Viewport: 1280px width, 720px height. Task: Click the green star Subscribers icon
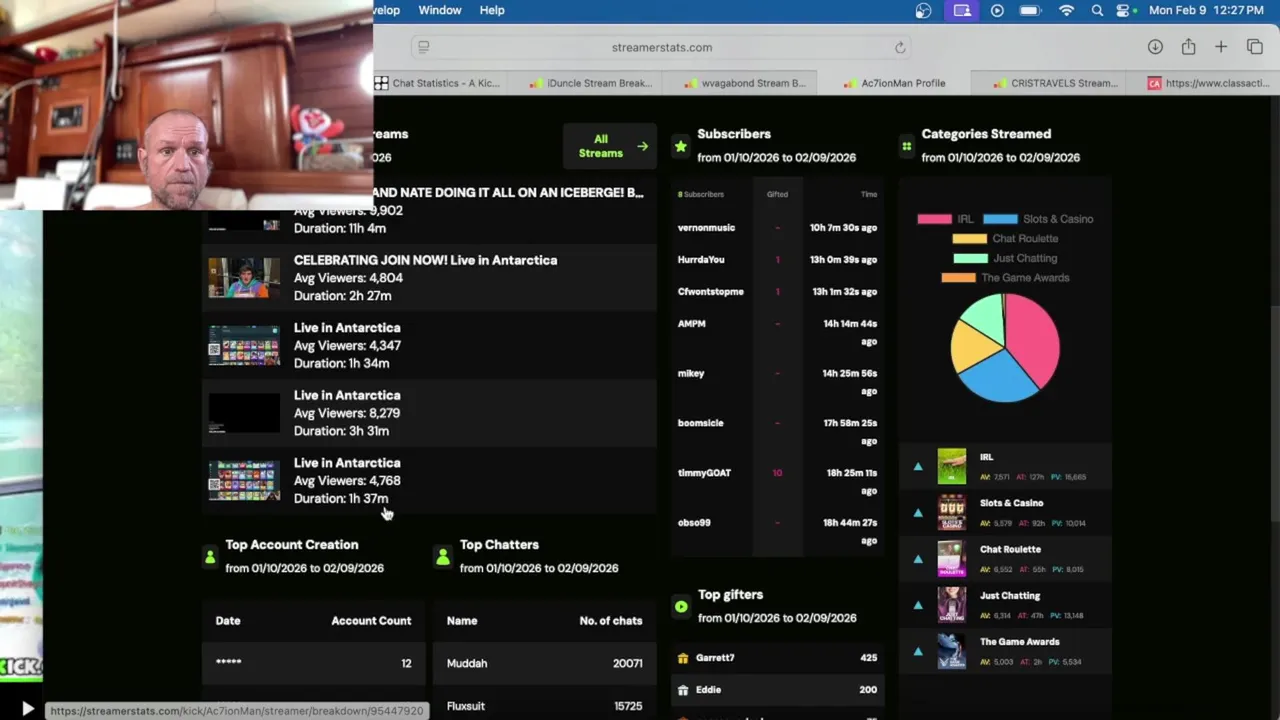pos(680,146)
